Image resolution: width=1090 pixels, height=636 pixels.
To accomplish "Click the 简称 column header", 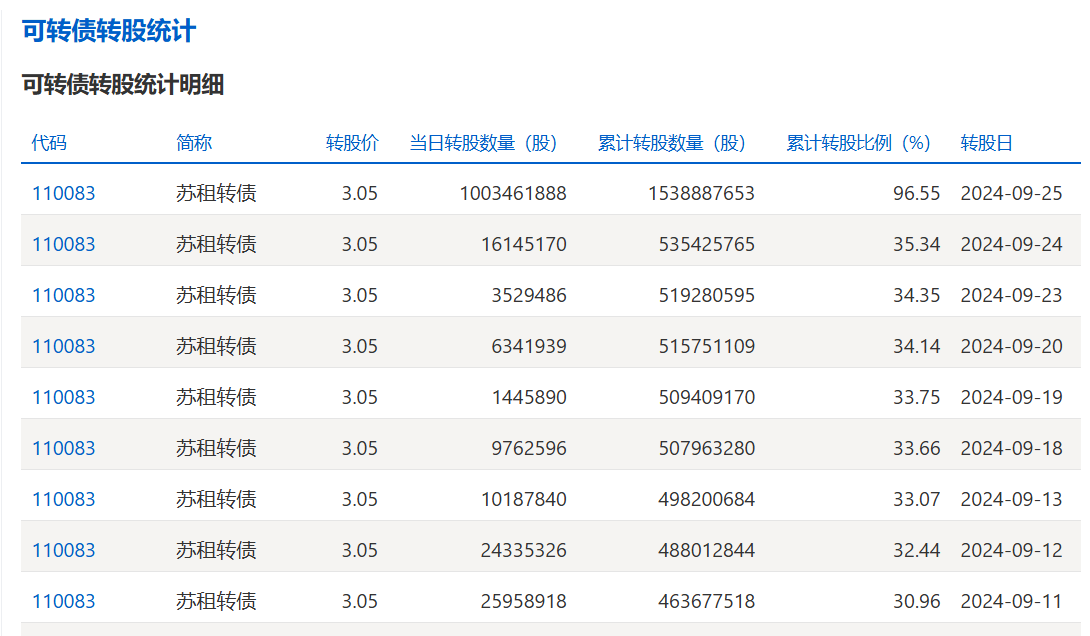I will click(194, 143).
